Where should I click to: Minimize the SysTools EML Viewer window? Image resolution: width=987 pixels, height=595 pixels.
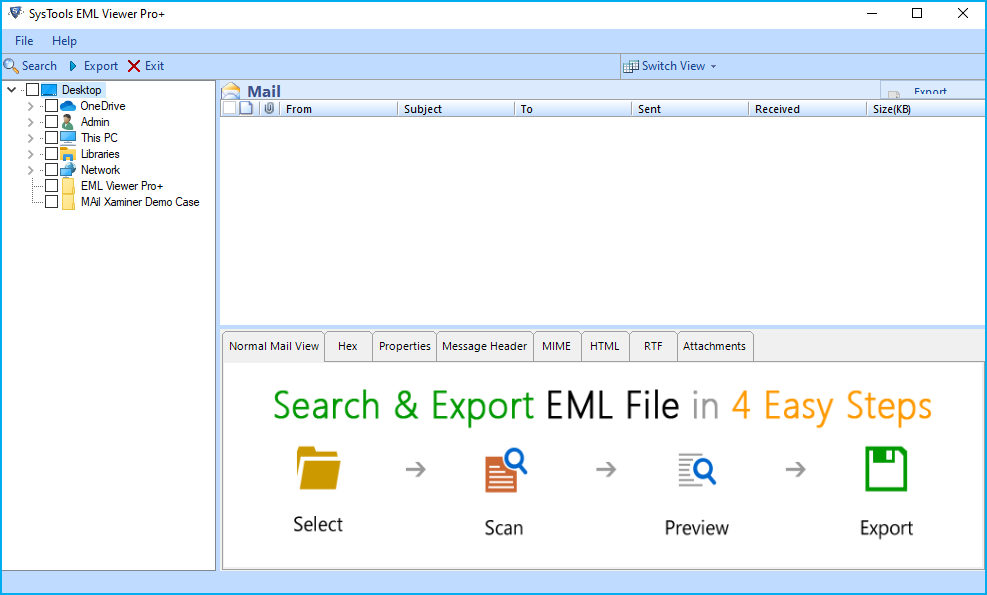pos(871,13)
